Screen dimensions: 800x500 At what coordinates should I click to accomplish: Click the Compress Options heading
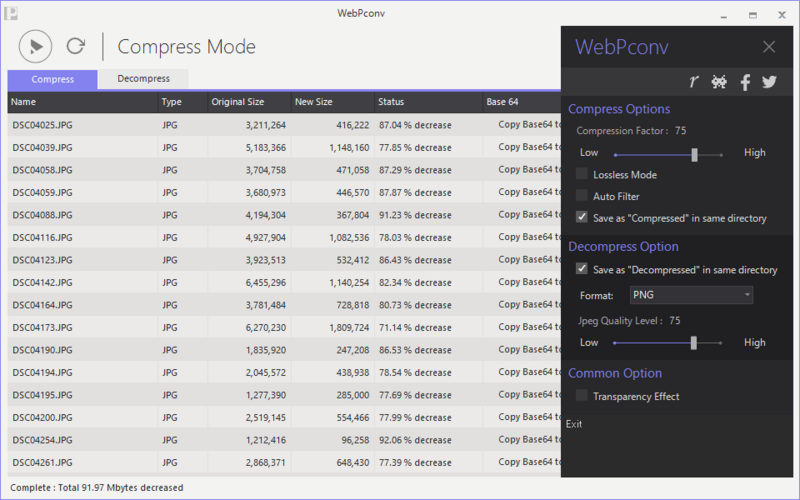tap(619, 109)
